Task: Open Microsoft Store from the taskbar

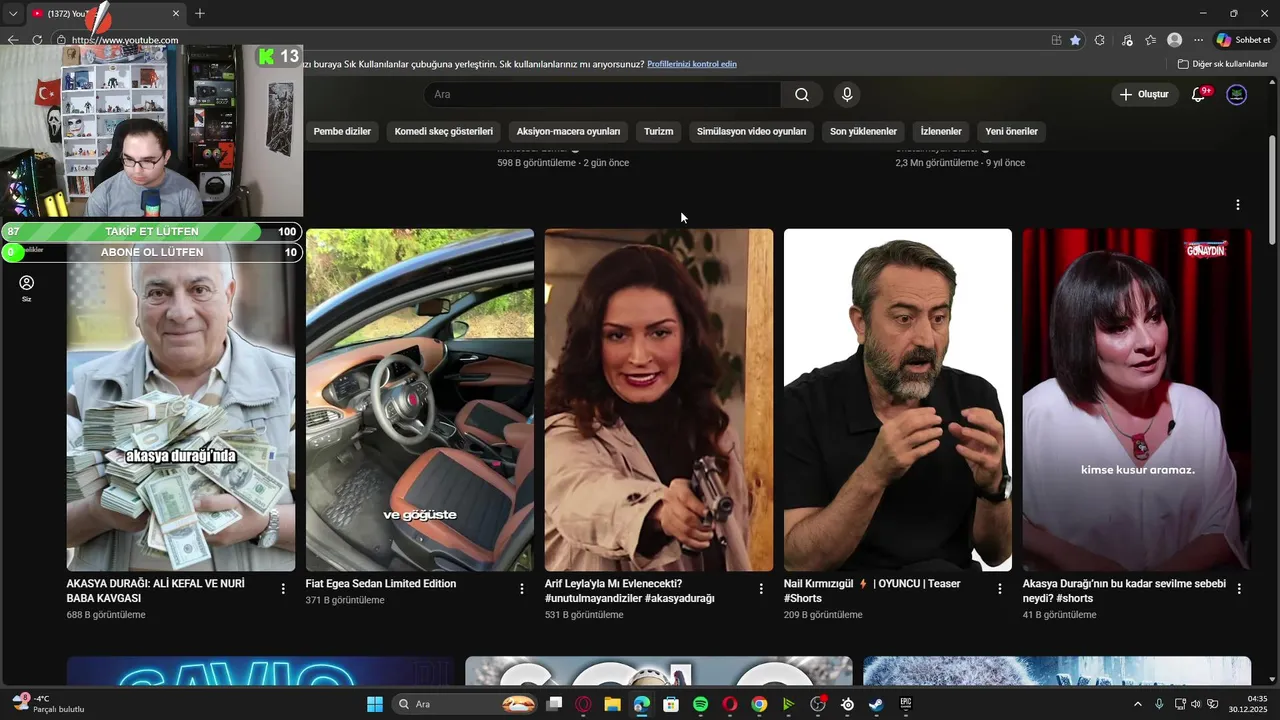Action: click(671, 704)
